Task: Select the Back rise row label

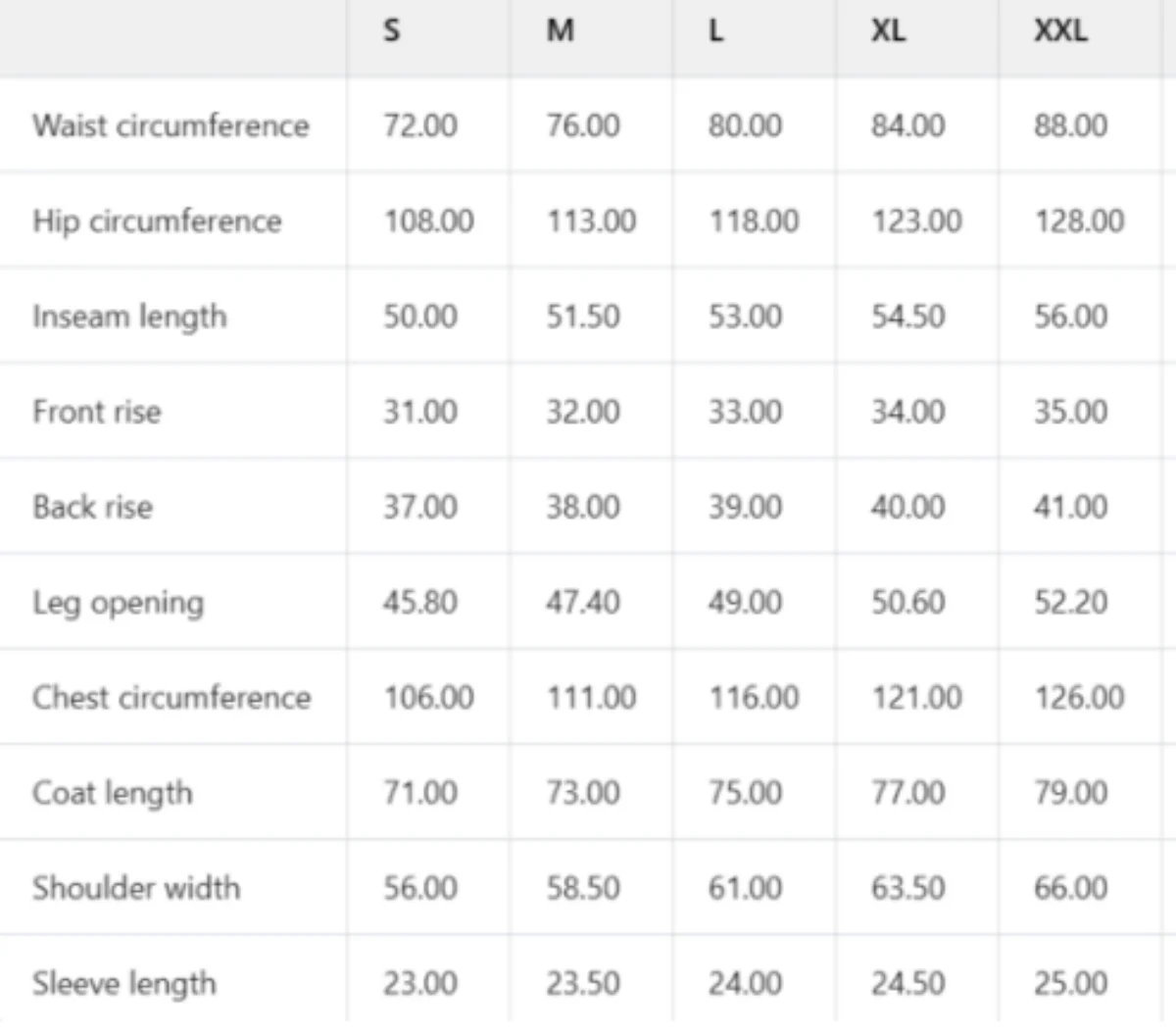Action: tap(92, 507)
